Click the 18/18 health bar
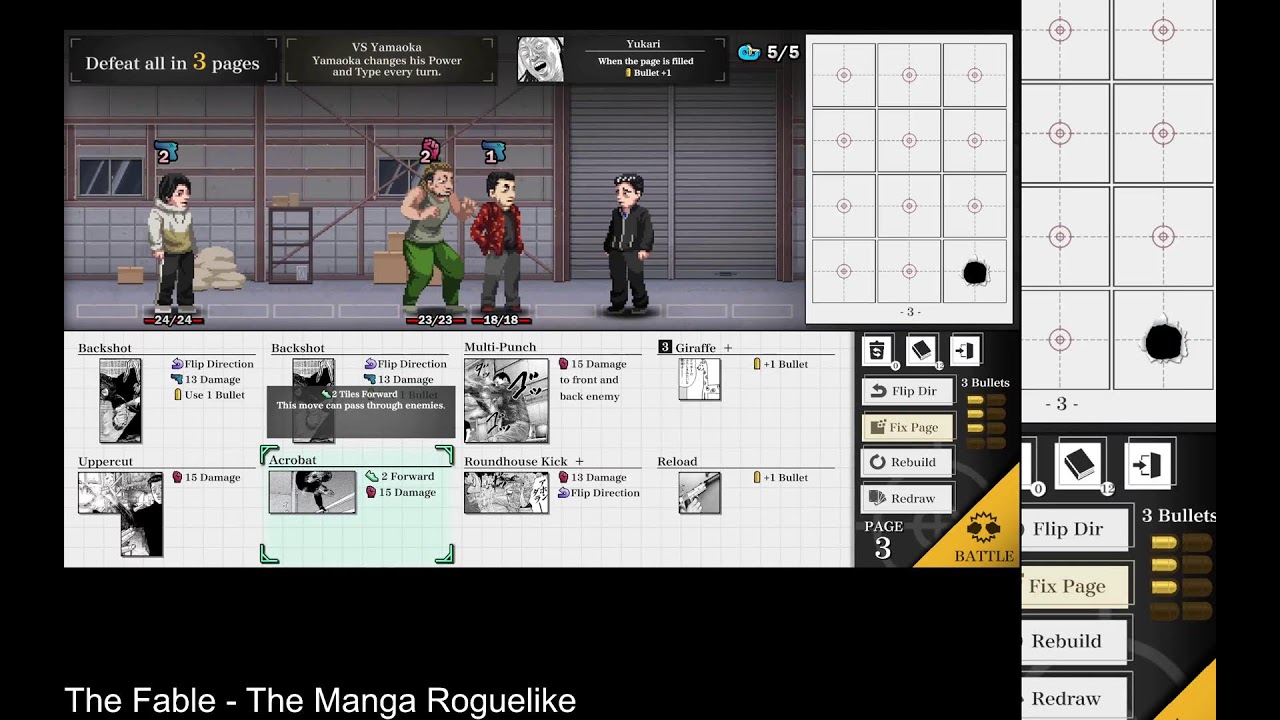1280x720 pixels. [500, 320]
